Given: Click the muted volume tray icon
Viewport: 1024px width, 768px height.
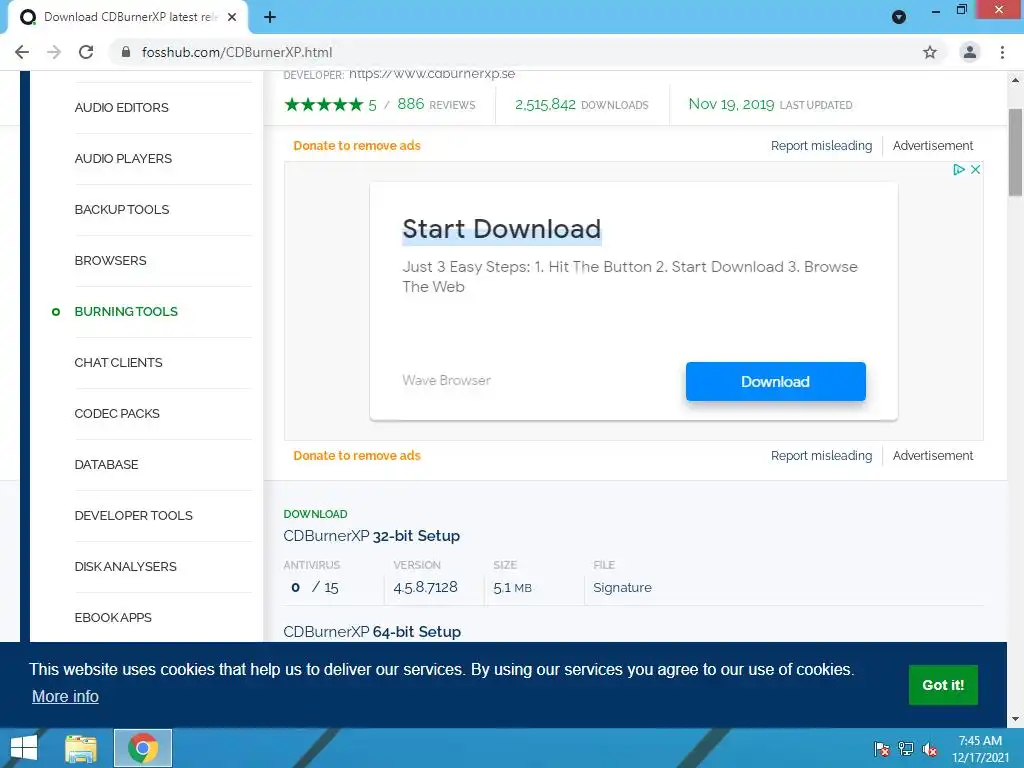Looking at the screenshot, I should coord(930,749).
